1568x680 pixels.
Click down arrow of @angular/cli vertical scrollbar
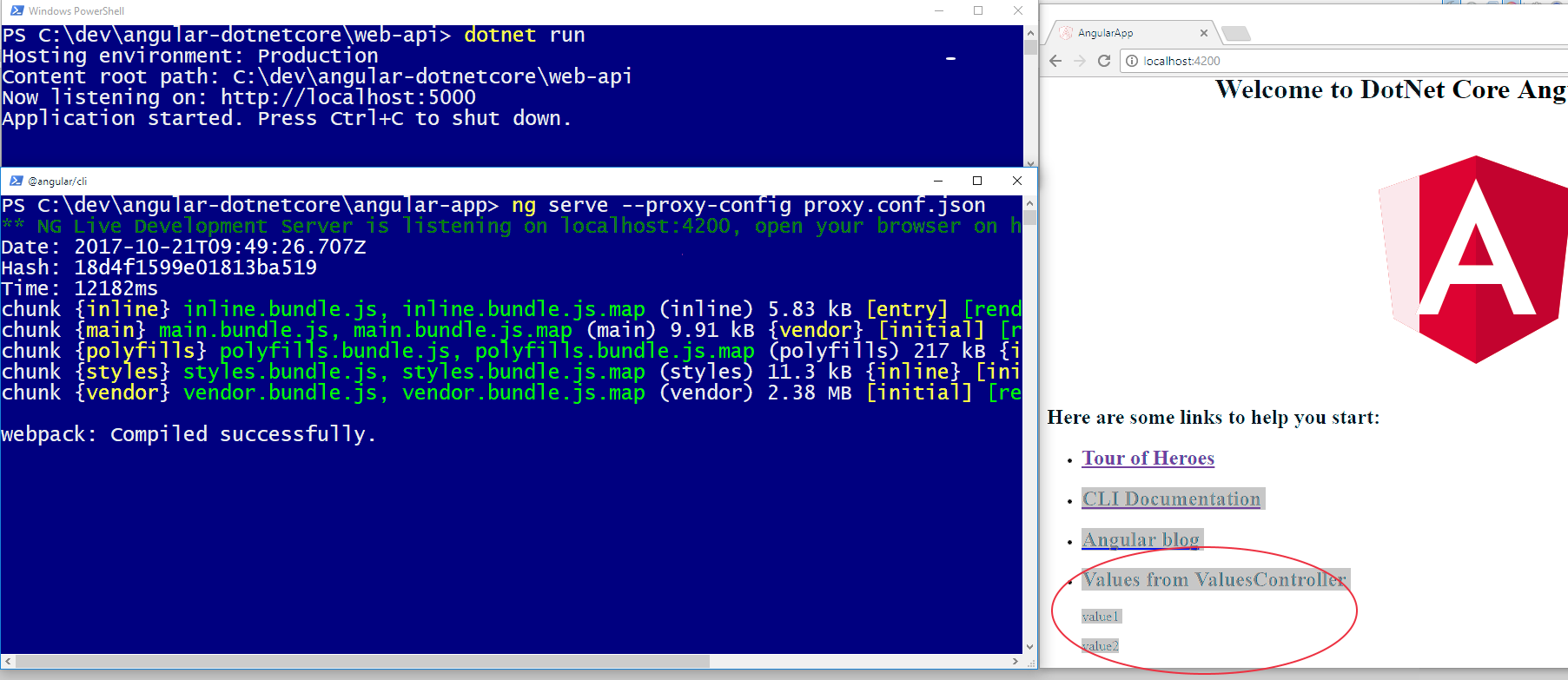pyautogui.click(x=1029, y=647)
